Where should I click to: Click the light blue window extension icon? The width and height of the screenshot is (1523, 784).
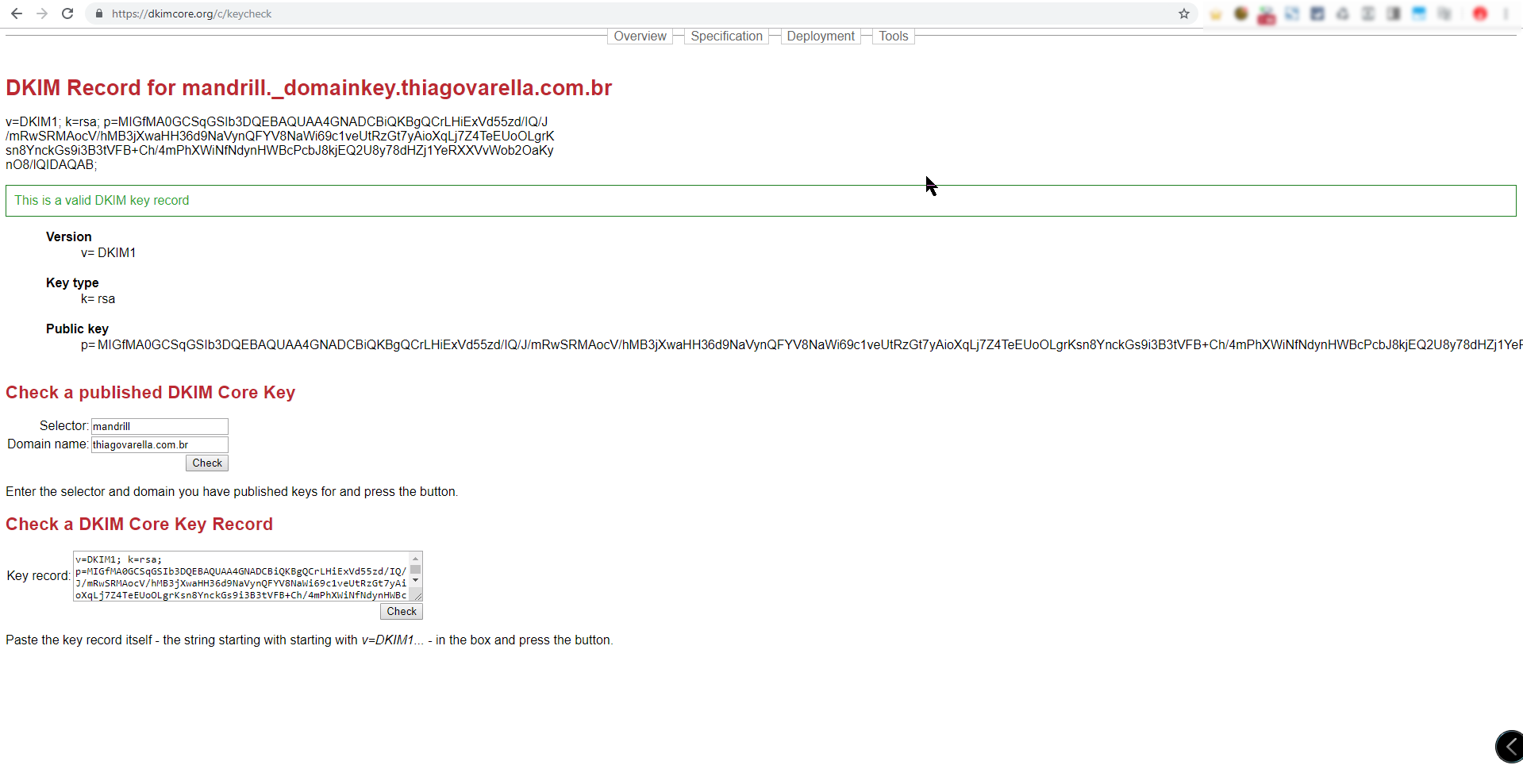(1419, 13)
